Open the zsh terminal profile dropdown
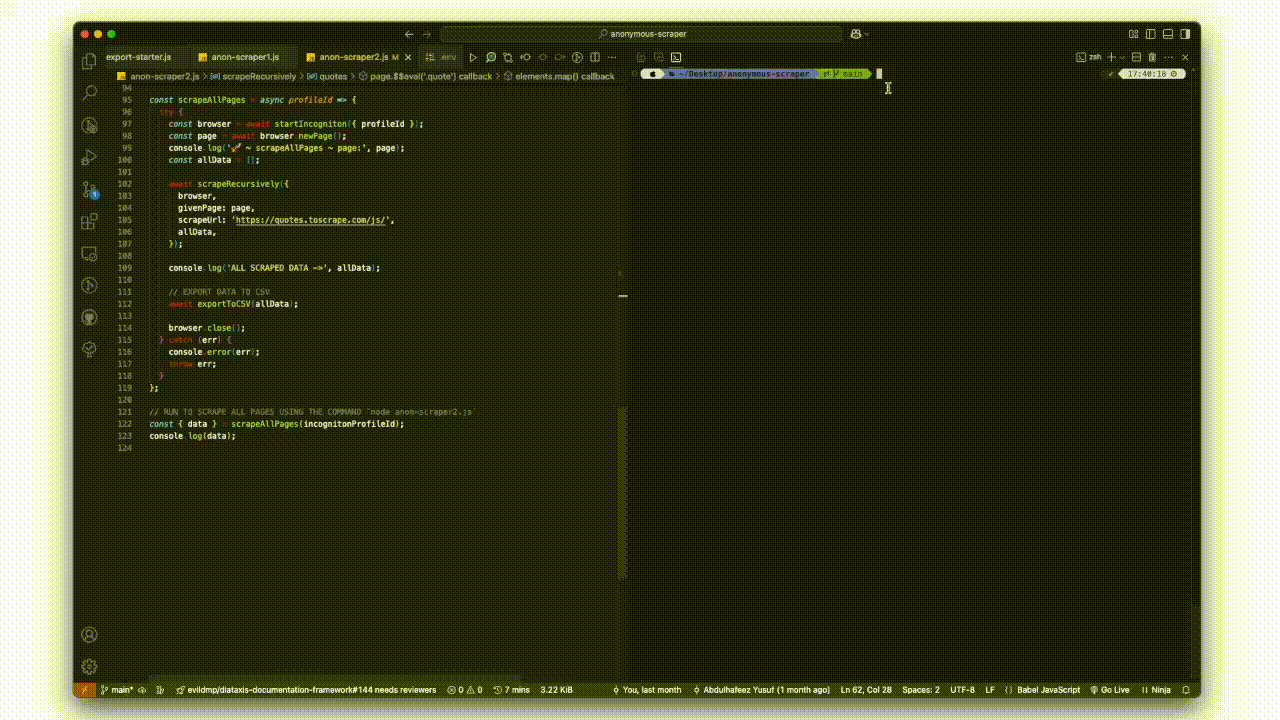The width and height of the screenshot is (1280, 720). (x=1122, y=57)
